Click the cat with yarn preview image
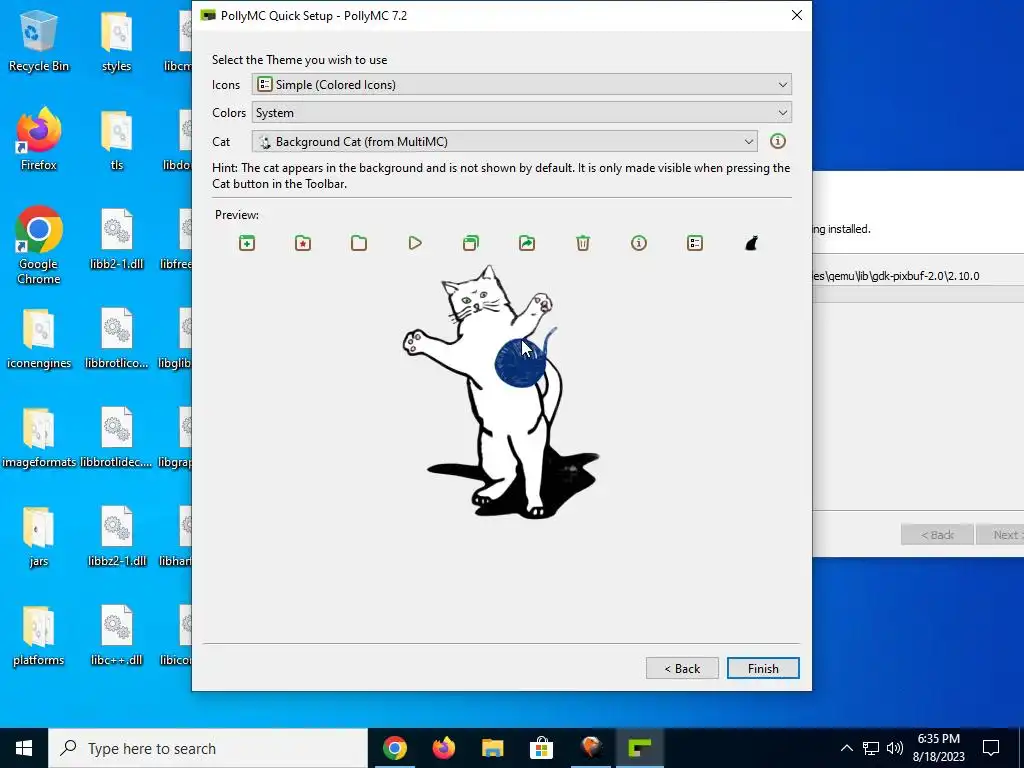 click(501, 392)
